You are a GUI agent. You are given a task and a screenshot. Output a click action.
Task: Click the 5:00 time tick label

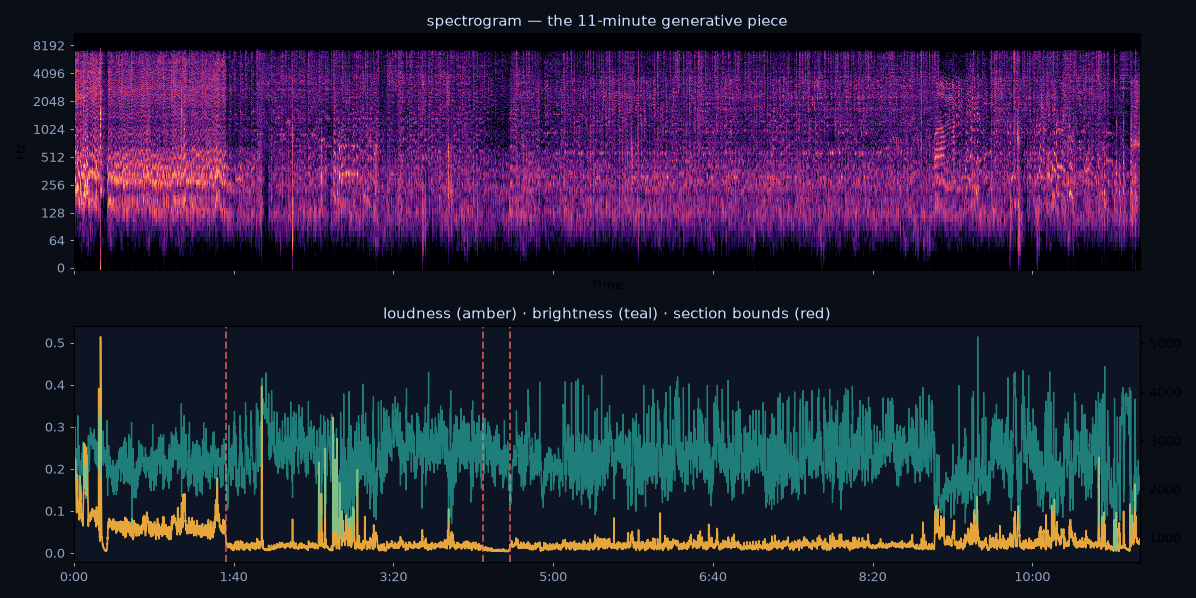click(x=553, y=576)
